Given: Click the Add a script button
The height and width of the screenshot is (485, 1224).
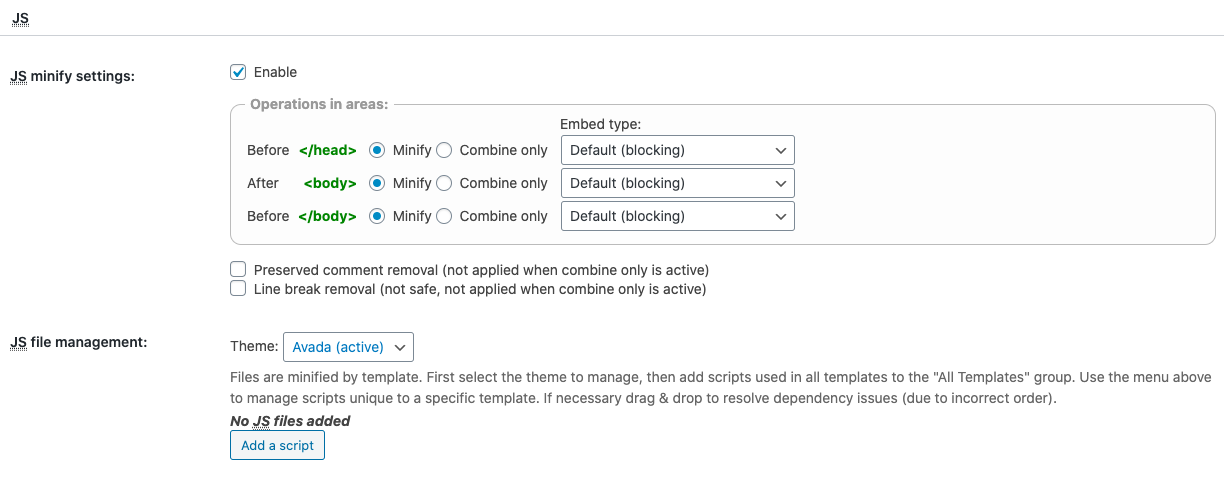Looking at the screenshot, I should click(277, 445).
